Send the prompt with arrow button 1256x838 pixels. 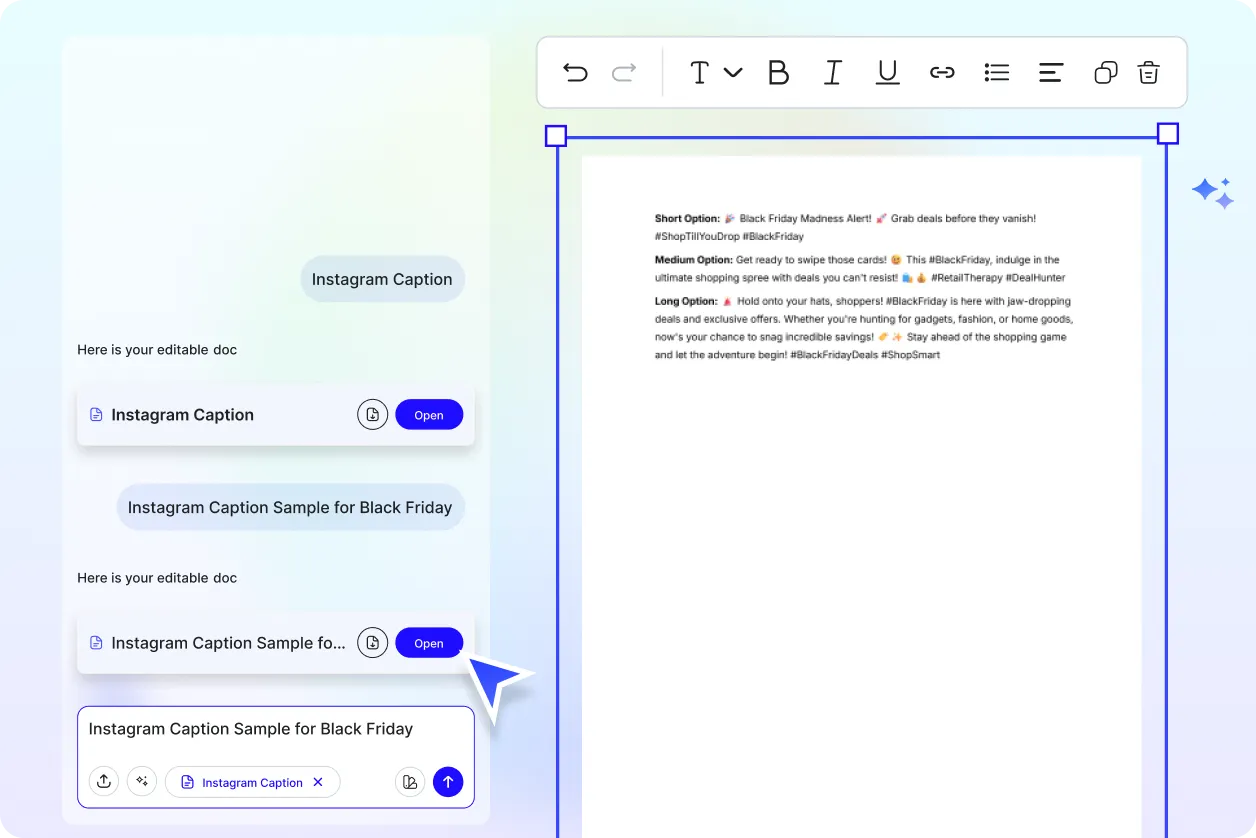(448, 782)
